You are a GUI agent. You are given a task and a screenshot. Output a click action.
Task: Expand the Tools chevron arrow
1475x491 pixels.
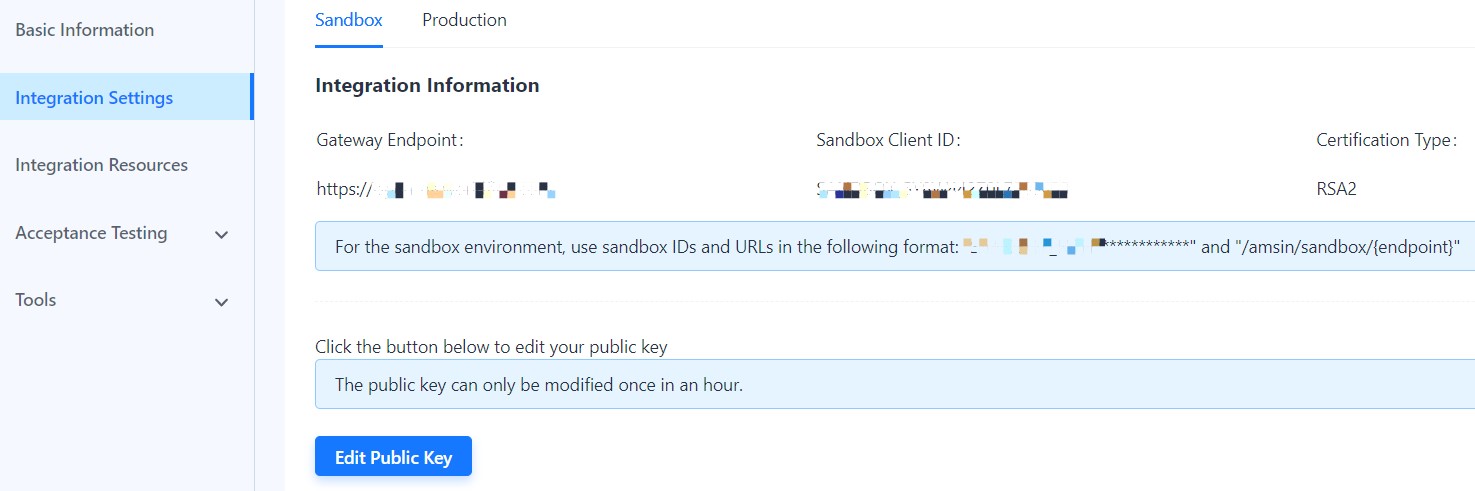(x=222, y=302)
